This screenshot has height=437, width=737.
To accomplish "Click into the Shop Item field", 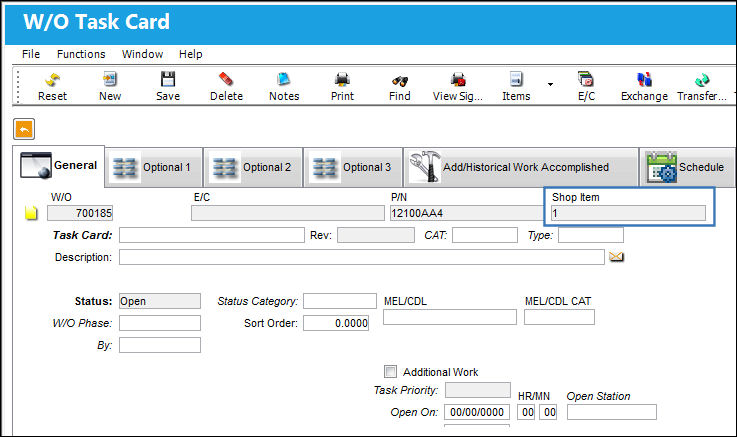I will [x=628, y=213].
